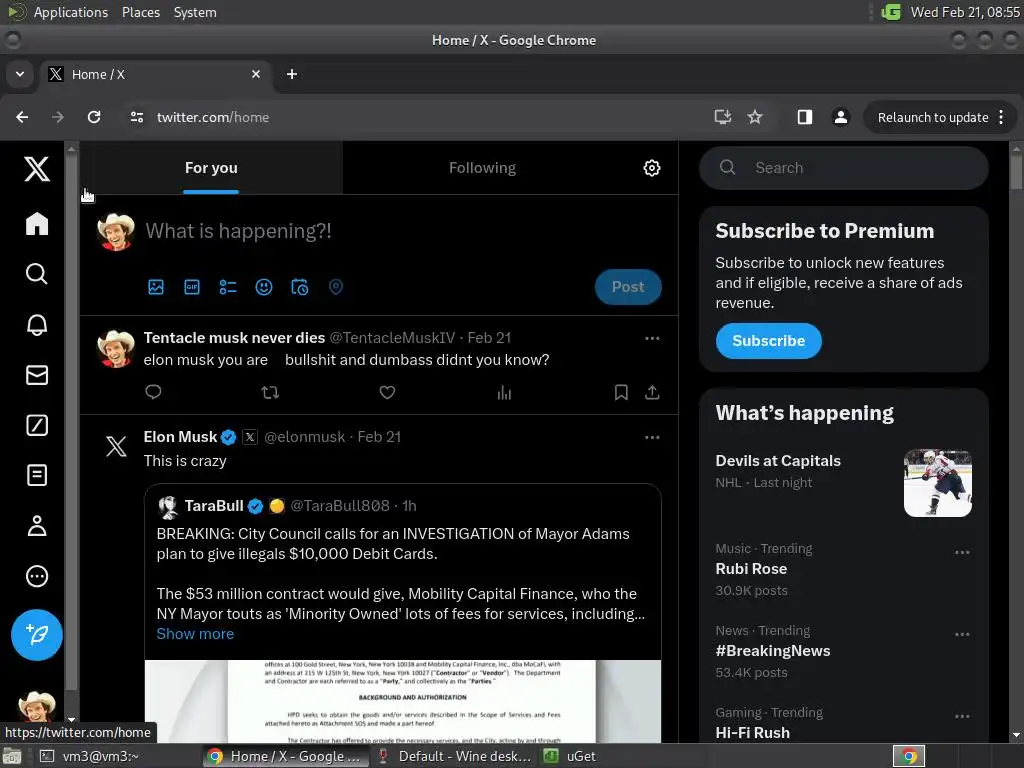View analytics of TentacleMuskIV post
Screen dimensions: 1024x768
coord(504,392)
